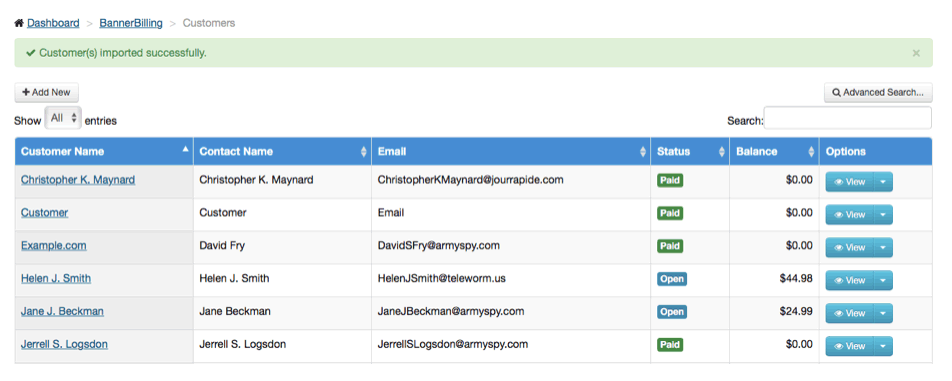Open Advanced Search
The width and height of the screenshot is (952, 381).
[x=878, y=92]
